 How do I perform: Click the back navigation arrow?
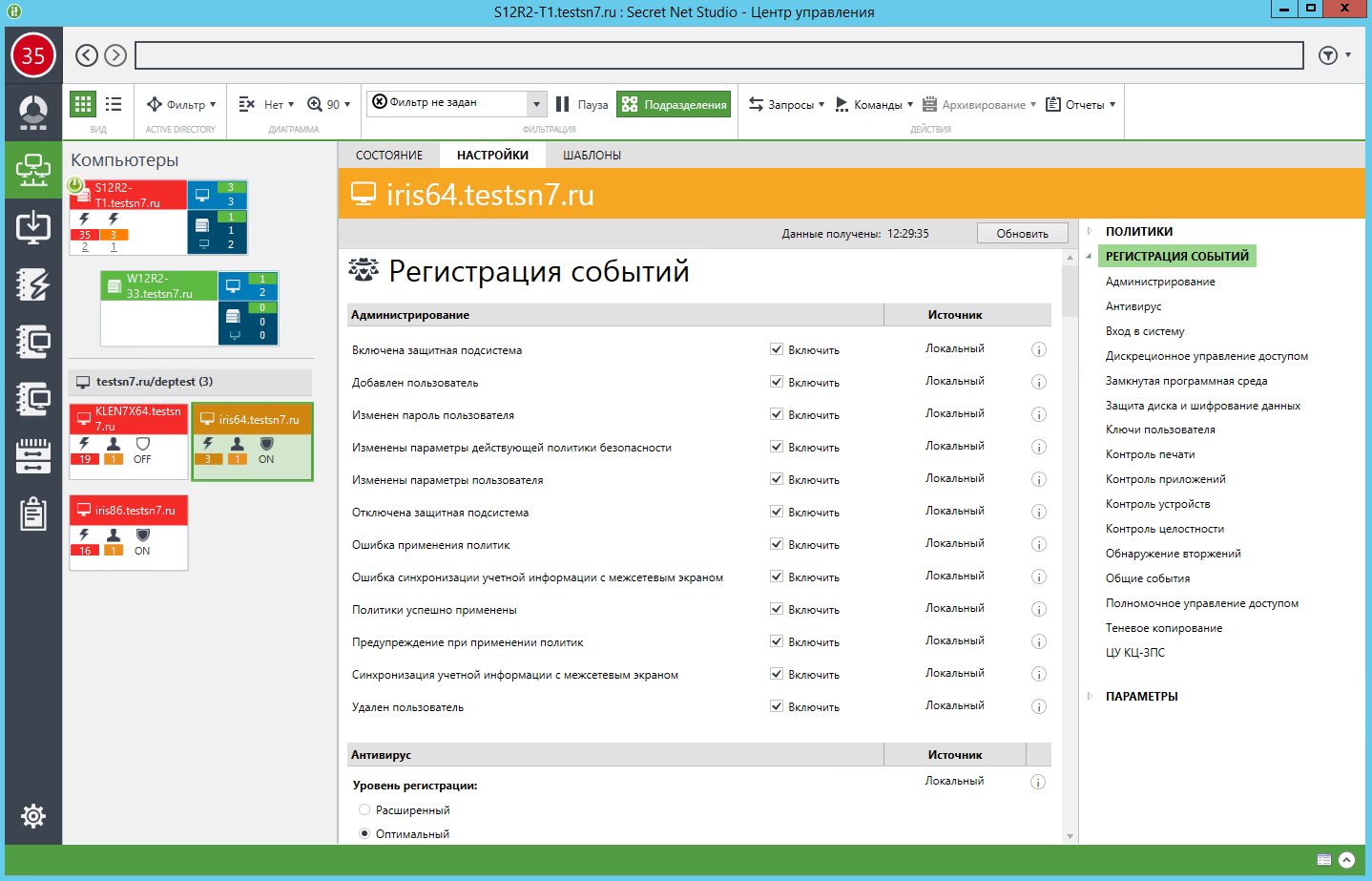tap(87, 55)
